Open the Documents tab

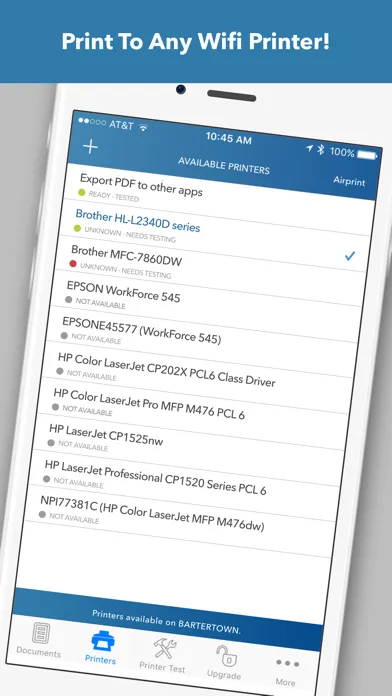(40, 640)
